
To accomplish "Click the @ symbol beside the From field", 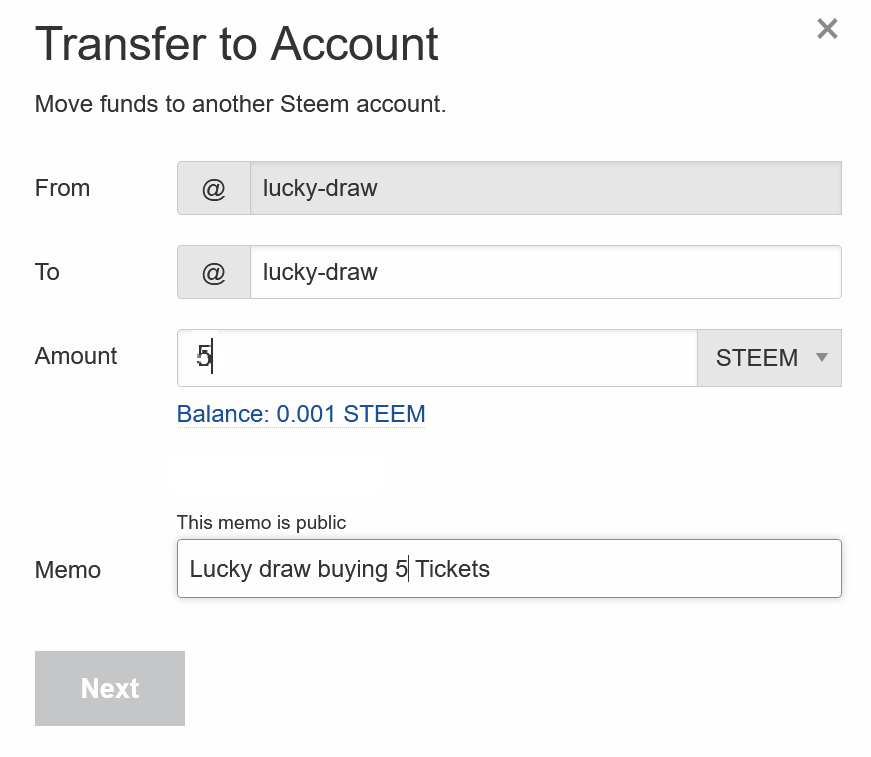I will (x=214, y=188).
